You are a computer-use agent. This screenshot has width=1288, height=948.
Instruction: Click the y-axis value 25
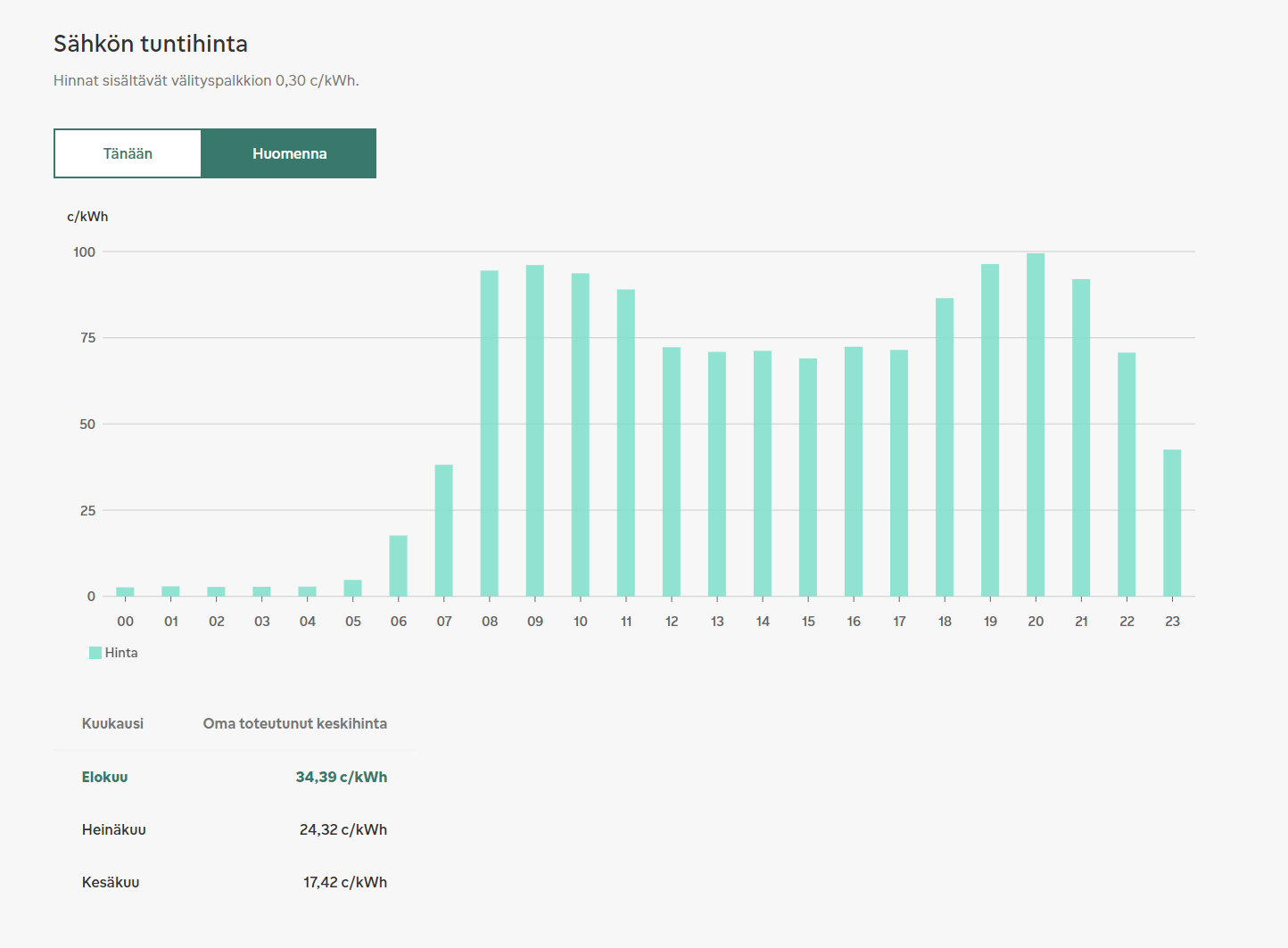point(87,511)
